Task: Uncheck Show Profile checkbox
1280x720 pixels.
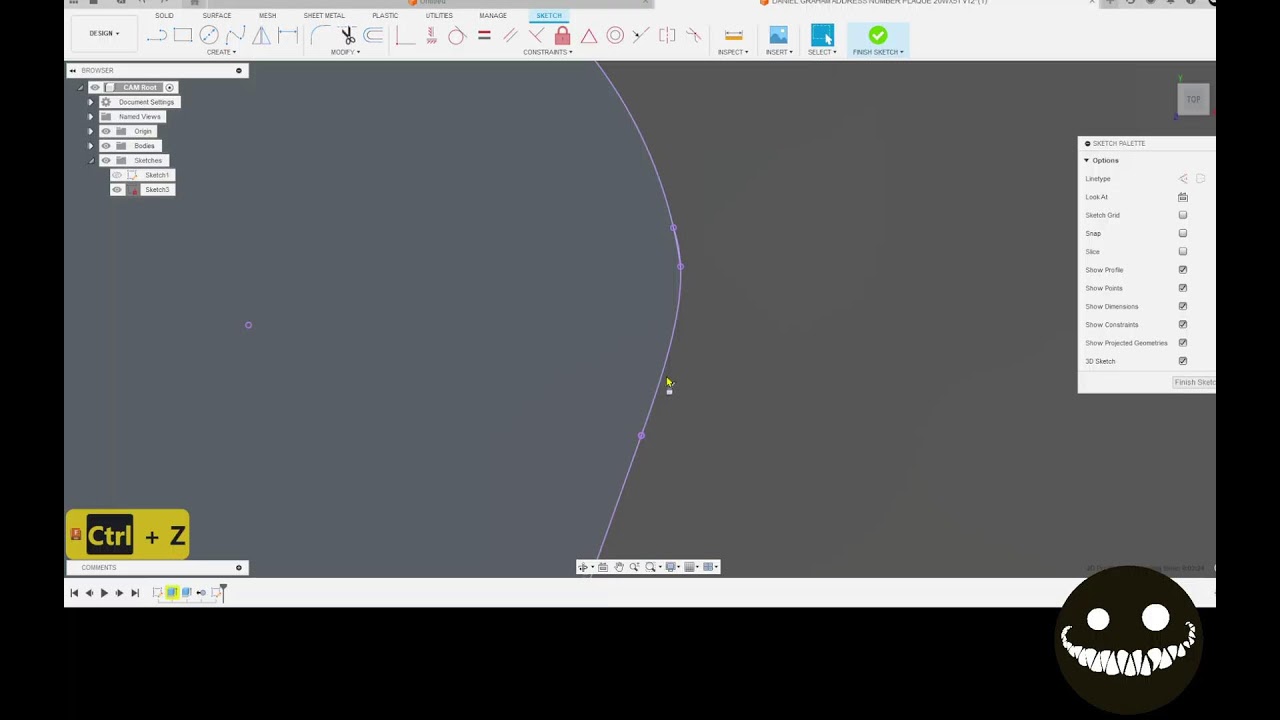Action: click(1183, 270)
